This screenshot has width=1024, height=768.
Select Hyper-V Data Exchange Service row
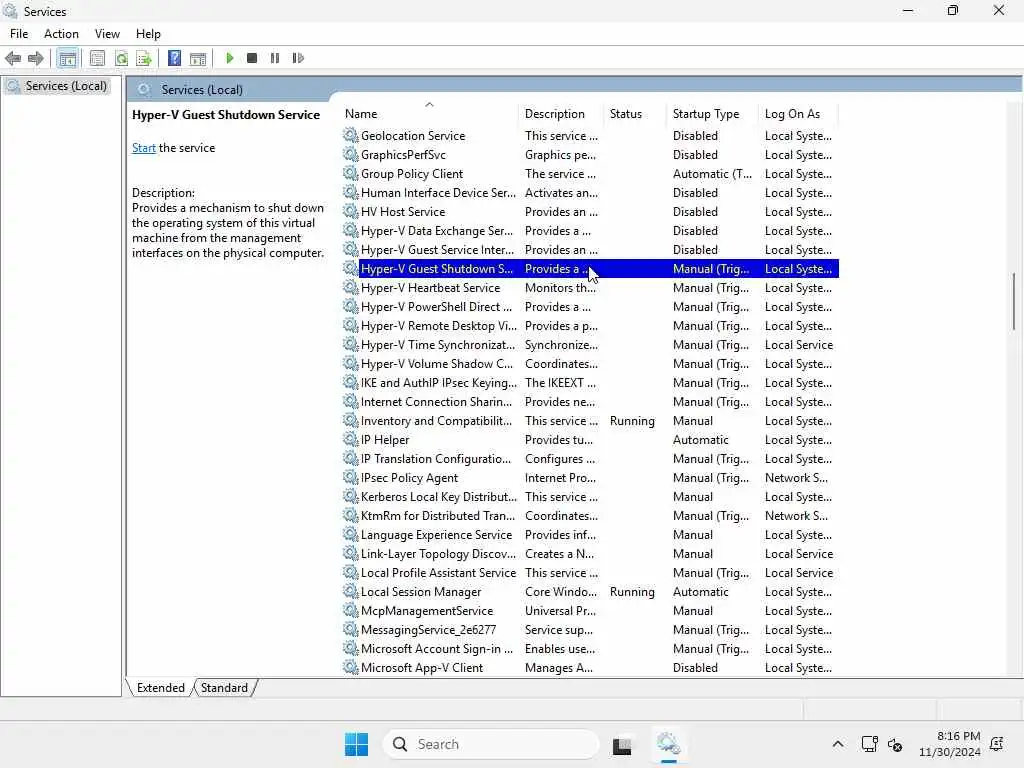590,231
